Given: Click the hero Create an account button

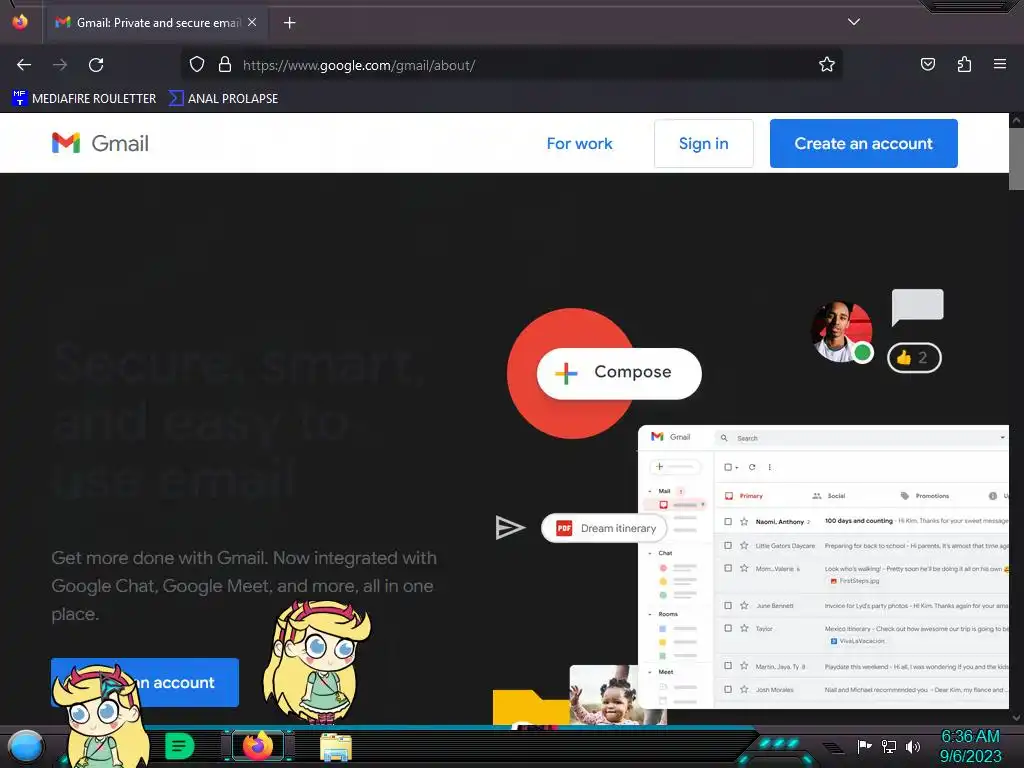Looking at the screenshot, I should (x=145, y=682).
